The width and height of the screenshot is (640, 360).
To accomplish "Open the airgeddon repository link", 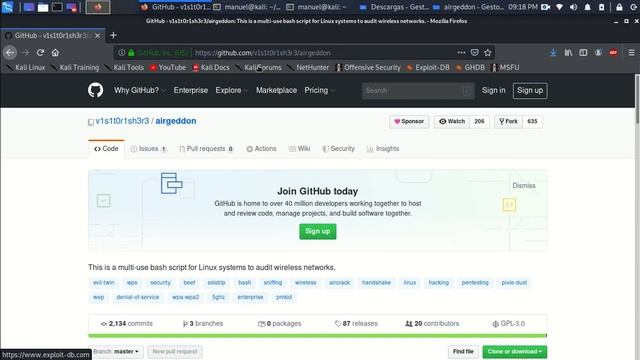I will click(176, 121).
